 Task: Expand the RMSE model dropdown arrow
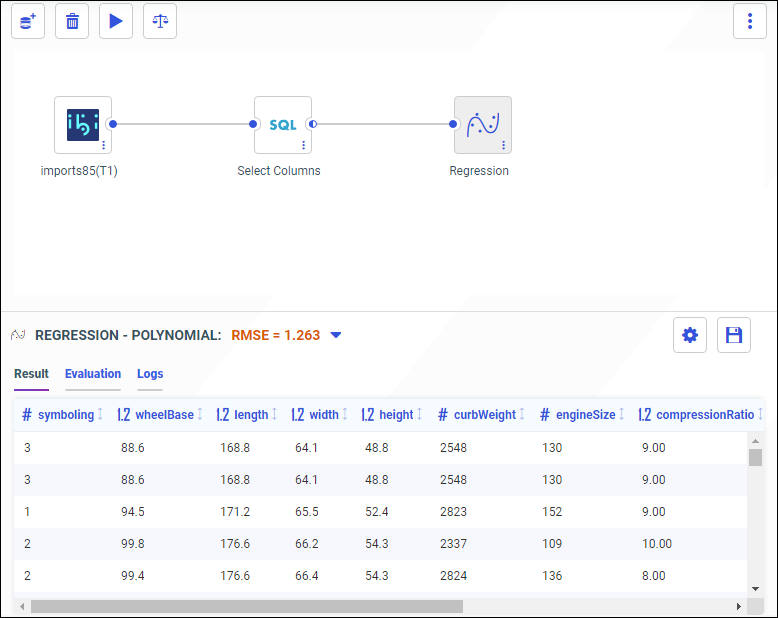(x=336, y=335)
